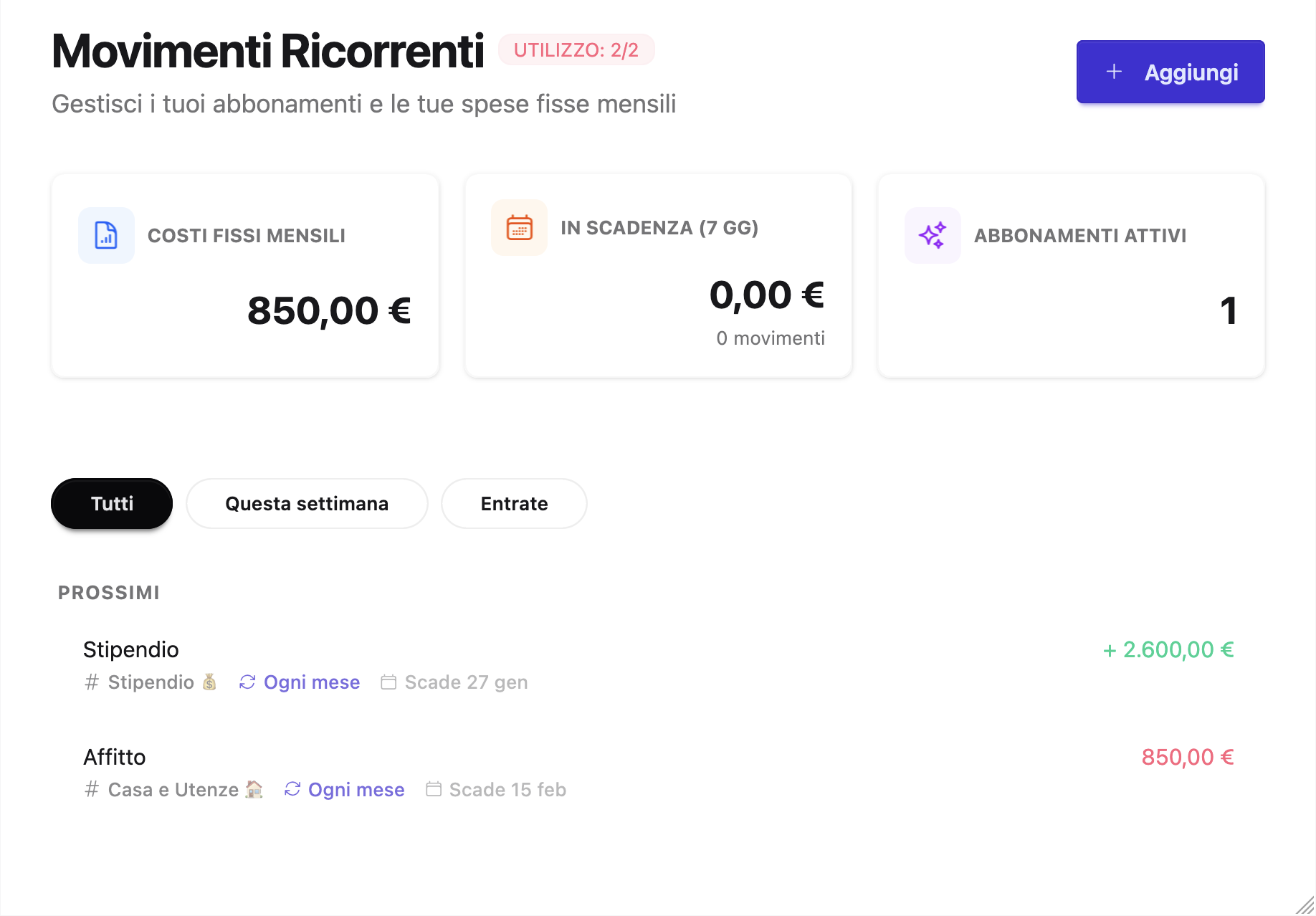Click the plus icon in Aggiungi button
1316x916 pixels.
[1114, 72]
